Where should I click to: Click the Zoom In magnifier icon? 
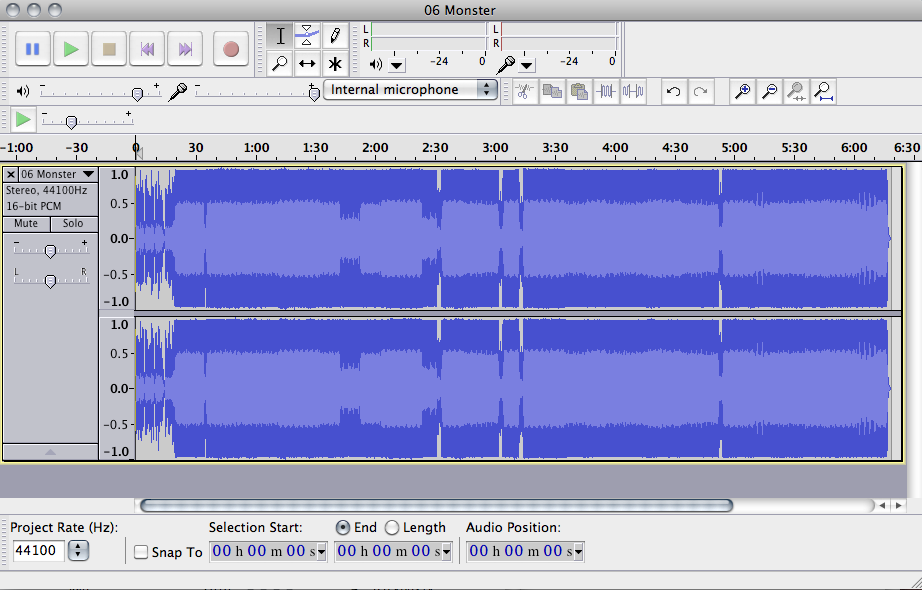[x=743, y=91]
